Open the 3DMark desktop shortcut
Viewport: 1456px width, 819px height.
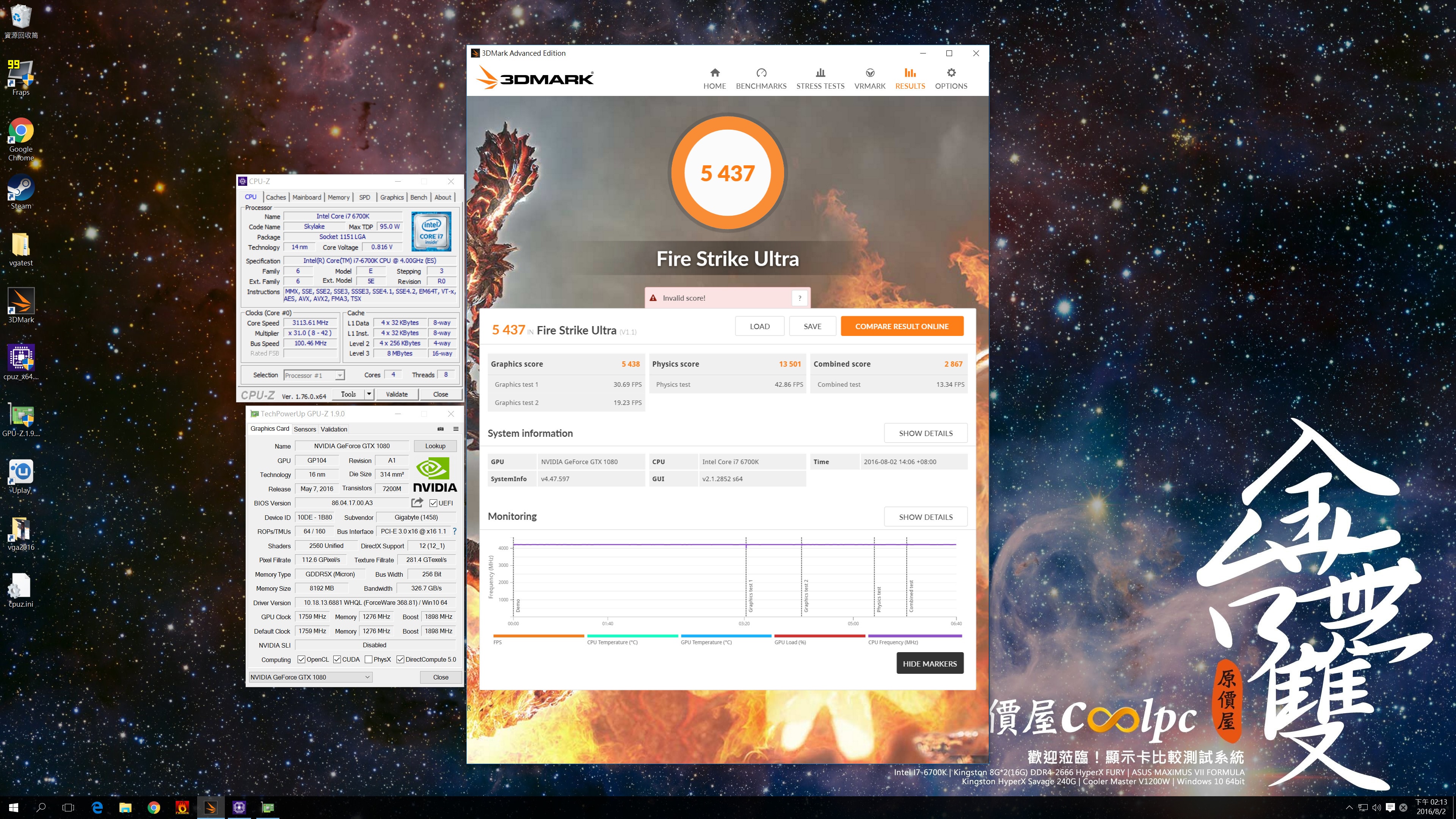click(21, 306)
